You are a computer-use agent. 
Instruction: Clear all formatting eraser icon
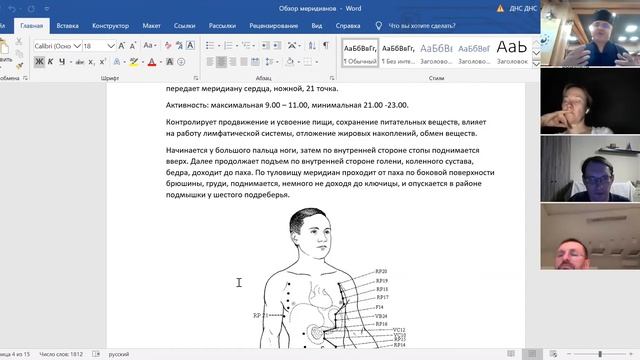pos(168,46)
